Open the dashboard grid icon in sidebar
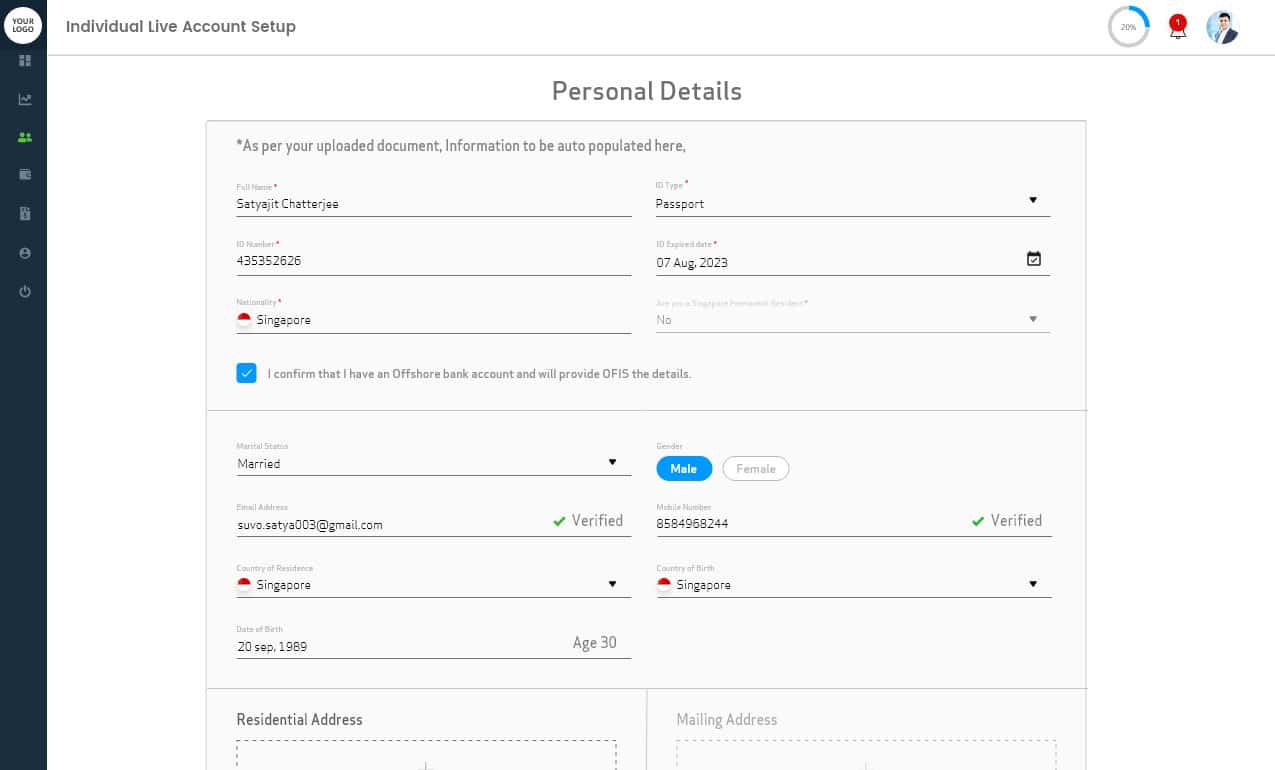 25,61
